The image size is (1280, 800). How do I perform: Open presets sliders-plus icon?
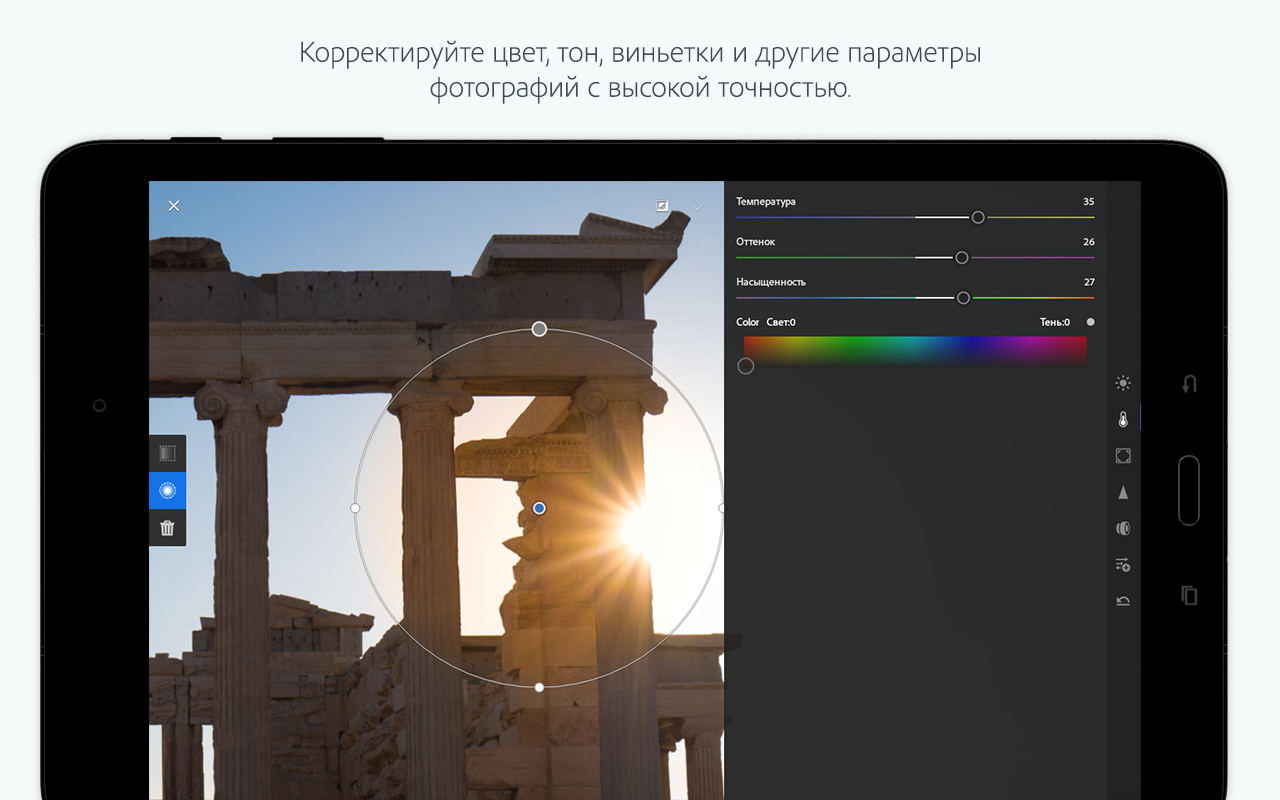[x=1123, y=565]
